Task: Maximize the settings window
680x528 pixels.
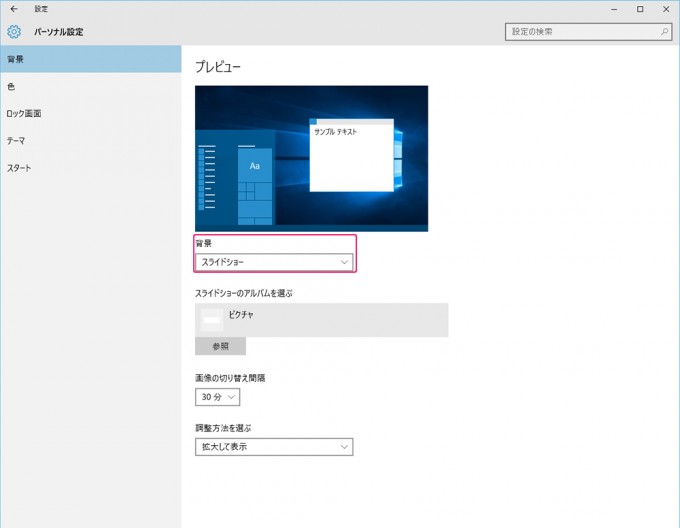Action: [640, 9]
